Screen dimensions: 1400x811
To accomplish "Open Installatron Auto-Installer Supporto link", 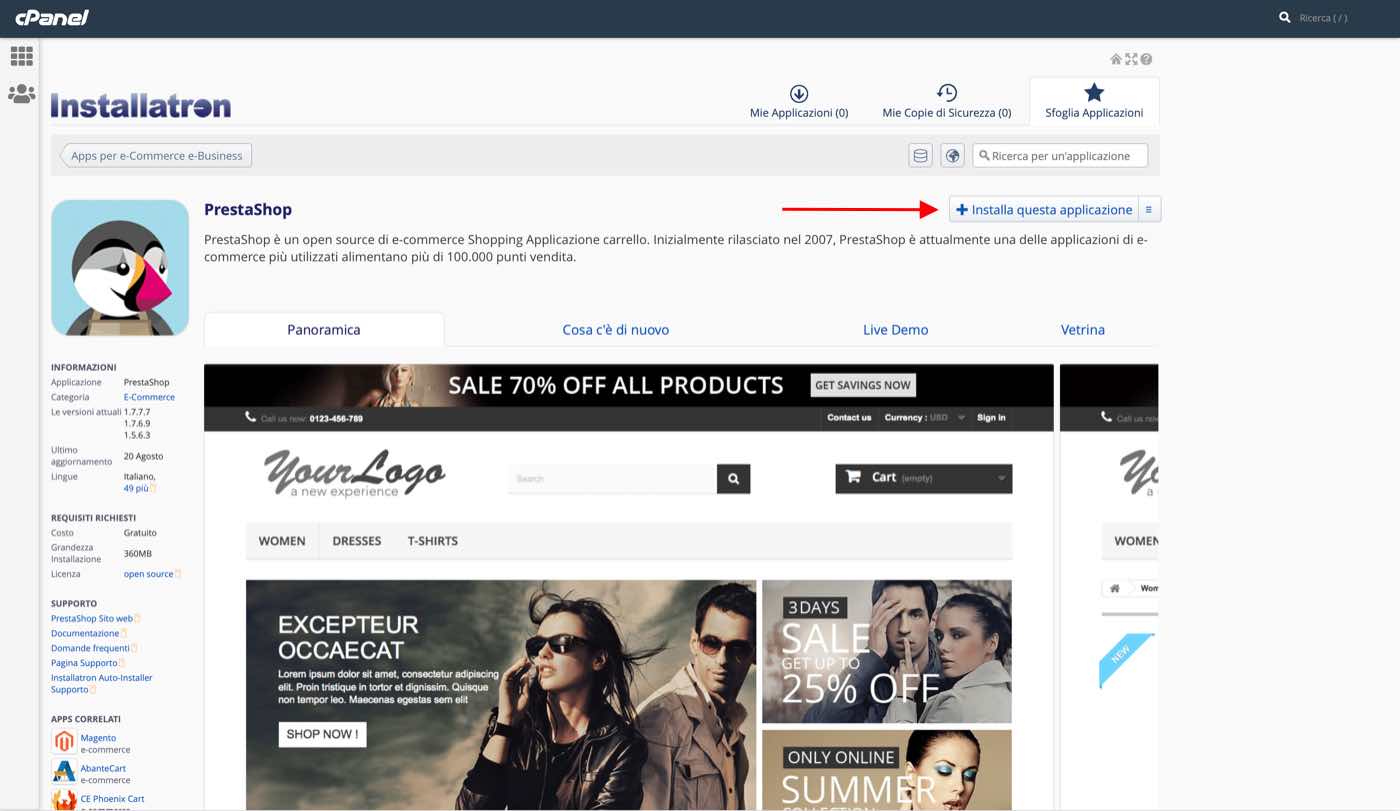I will [x=101, y=684].
